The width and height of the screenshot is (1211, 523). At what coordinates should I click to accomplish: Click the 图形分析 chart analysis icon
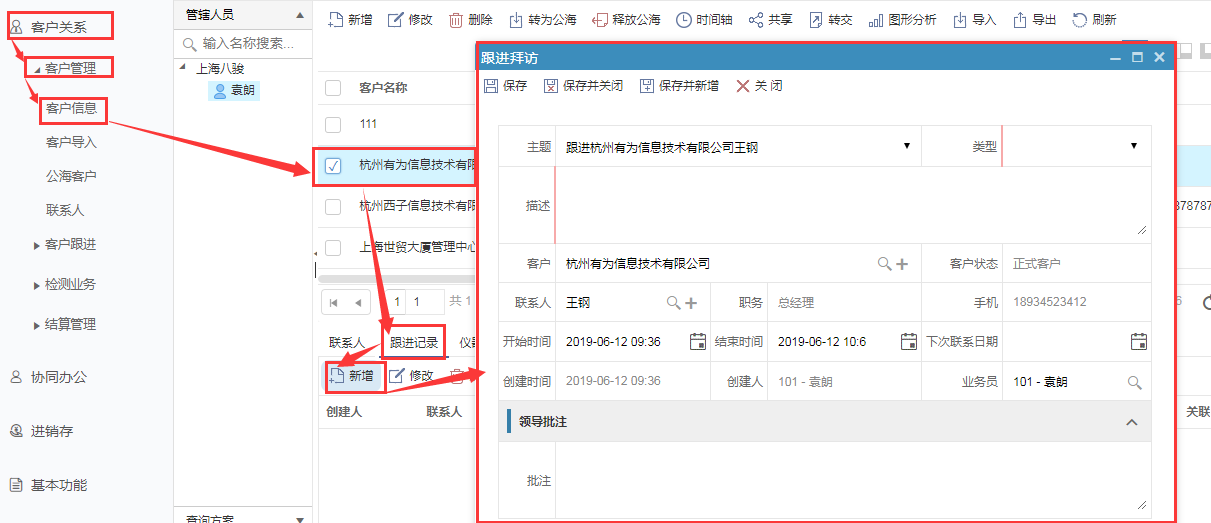click(x=876, y=20)
